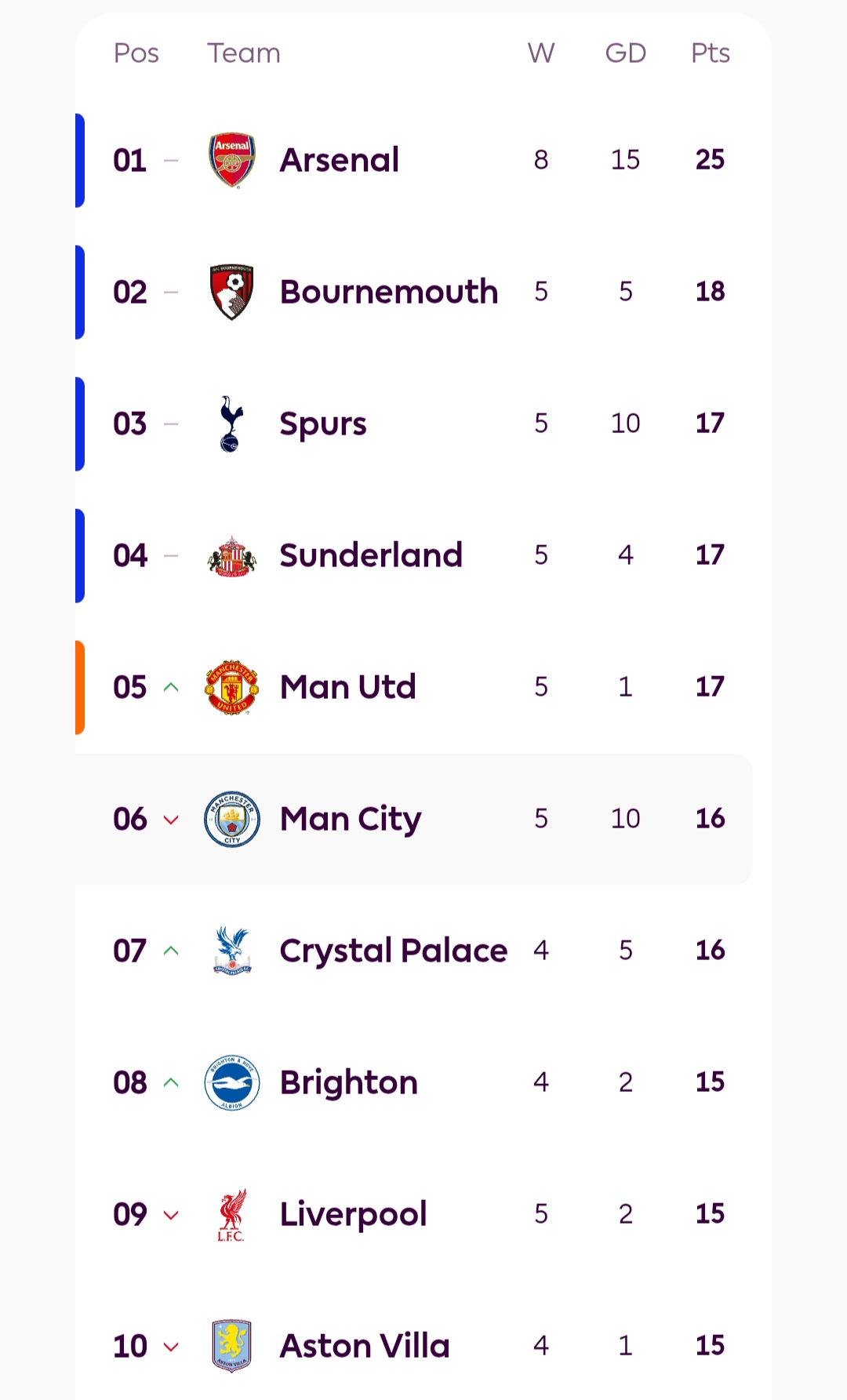Select the Spurs cockerel logo
The width and height of the screenshot is (847, 1400).
coord(231,424)
